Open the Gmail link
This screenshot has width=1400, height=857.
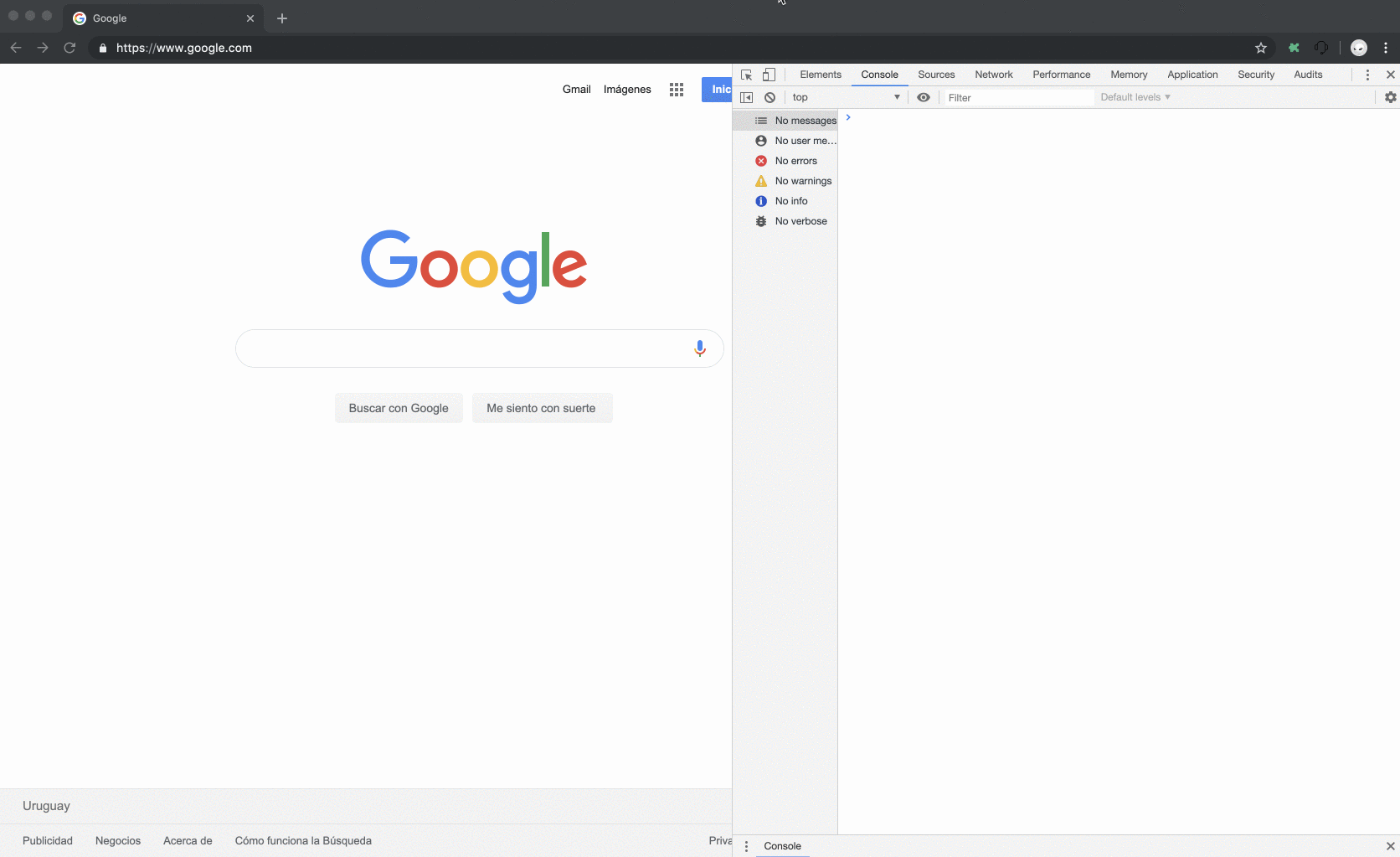pyautogui.click(x=576, y=90)
